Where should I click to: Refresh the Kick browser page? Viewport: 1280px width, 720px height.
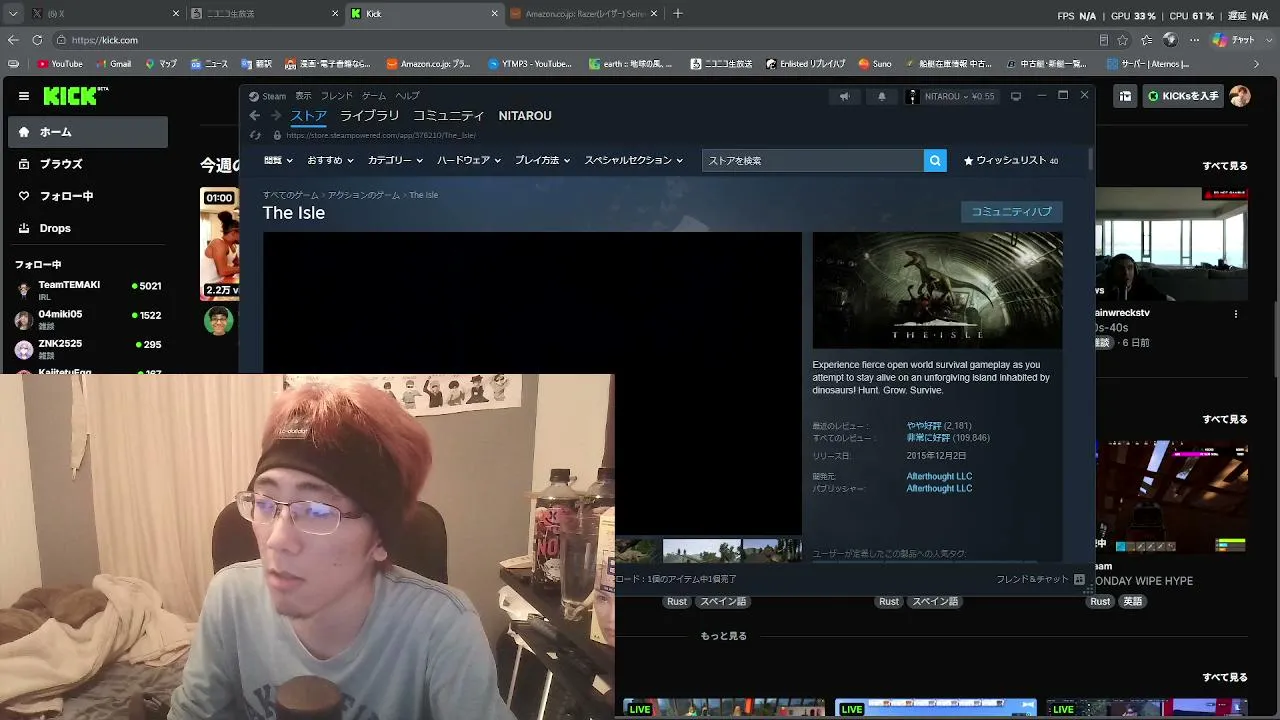37,40
